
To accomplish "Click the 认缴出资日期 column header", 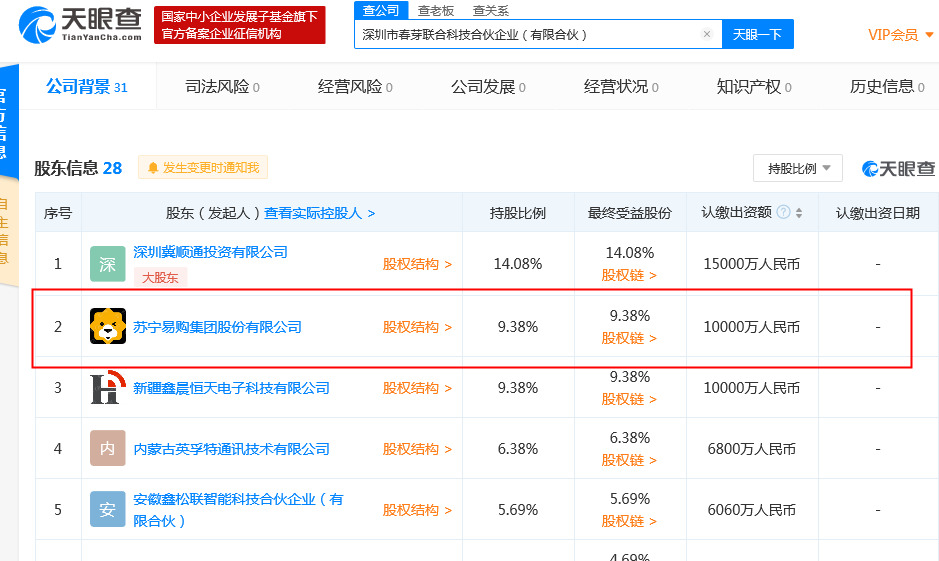I will tap(877, 213).
